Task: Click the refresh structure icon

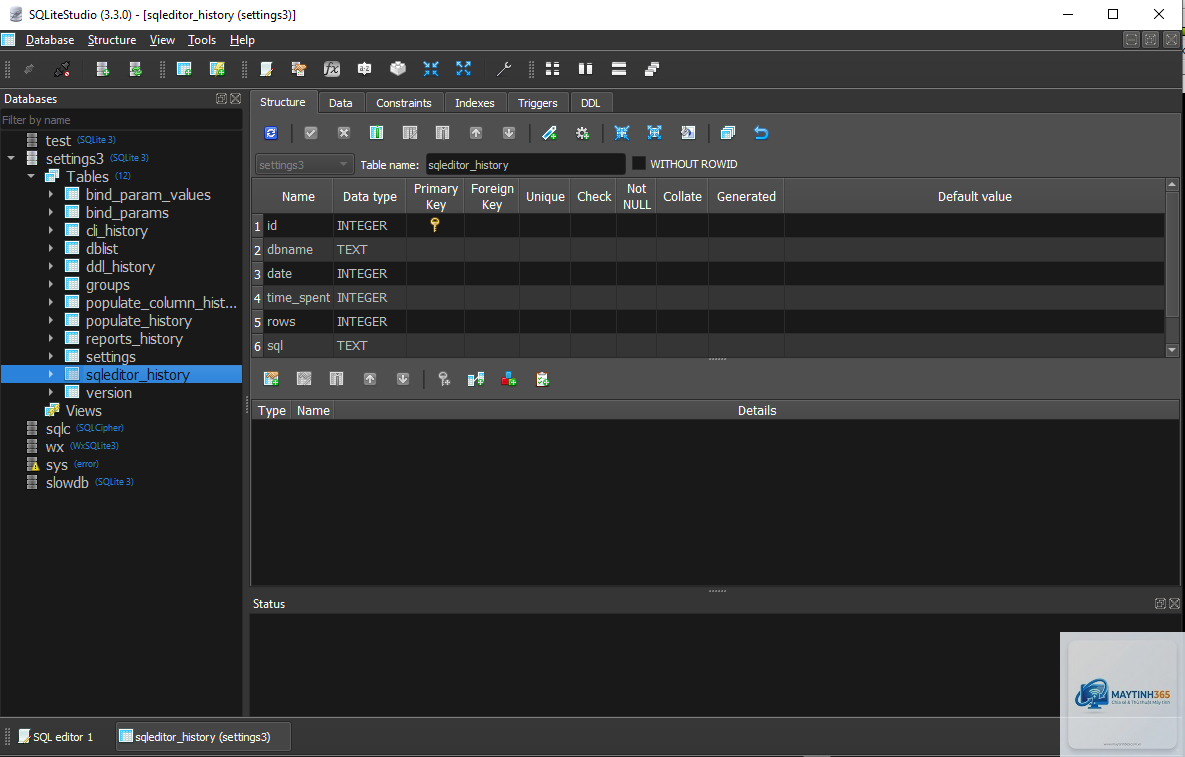Action: tap(271, 133)
